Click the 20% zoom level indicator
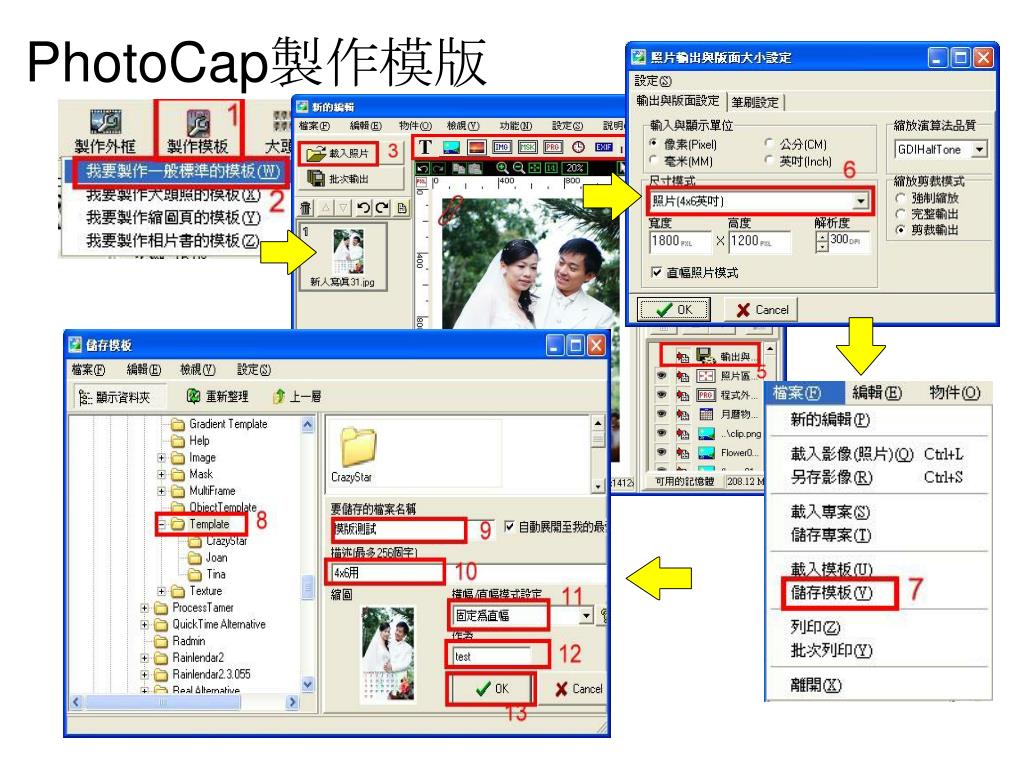Viewport: 1023px width, 767px height. click(575, 168)
